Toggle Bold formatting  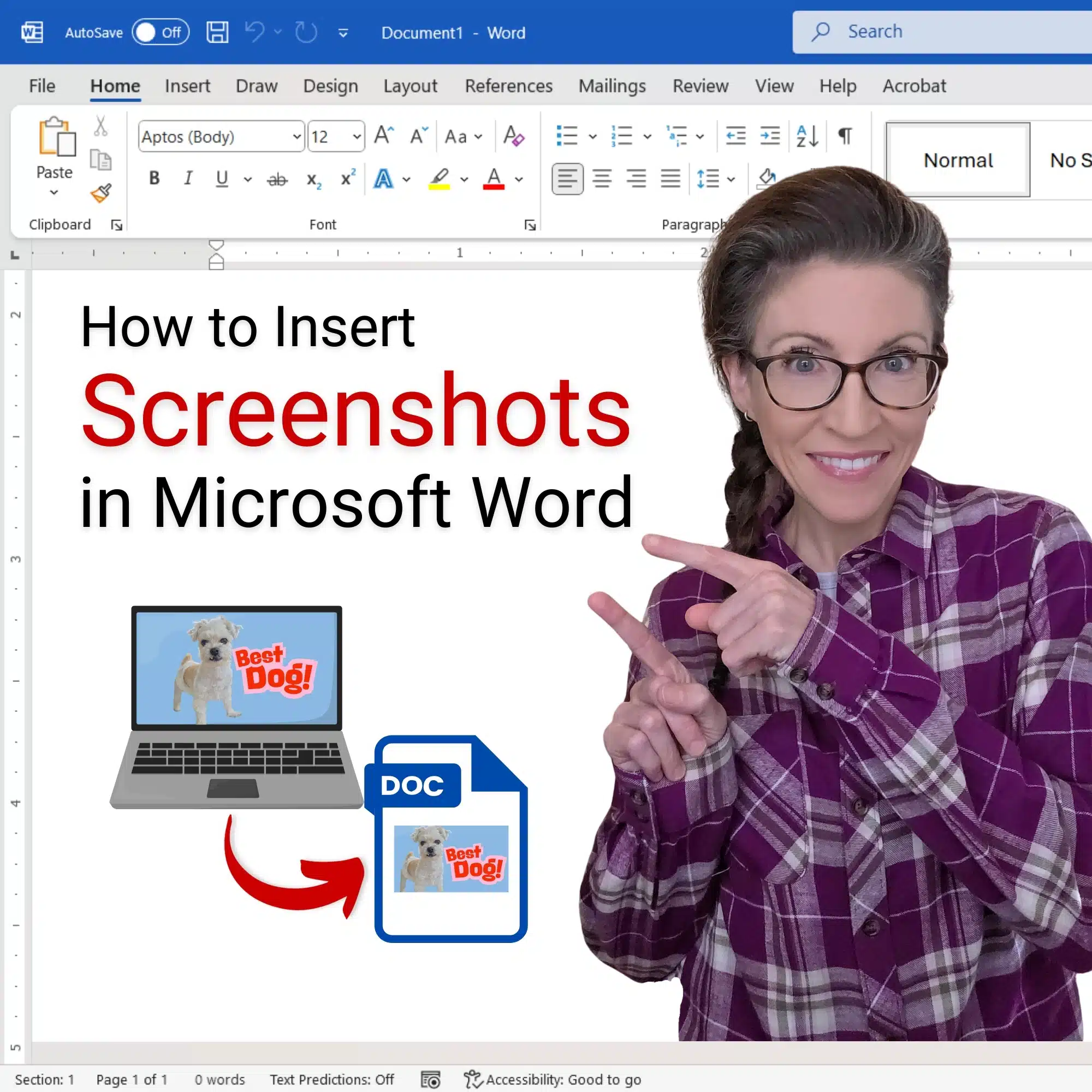pos(154,179)
